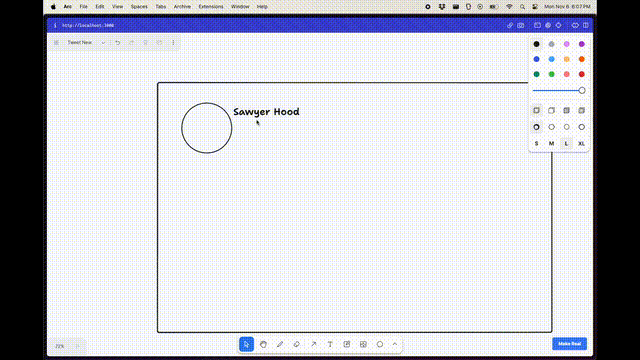Choose the eraser tool
Screen dimensions: 640x360
297,344
